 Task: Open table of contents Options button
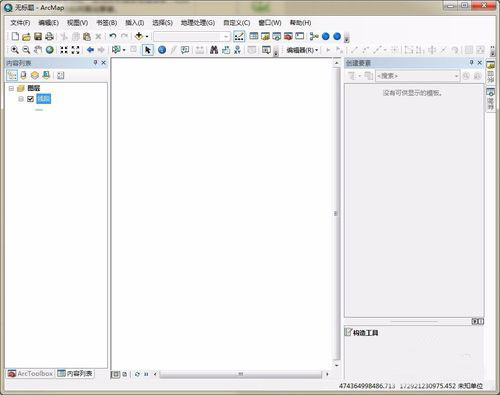tap(60, 75)
